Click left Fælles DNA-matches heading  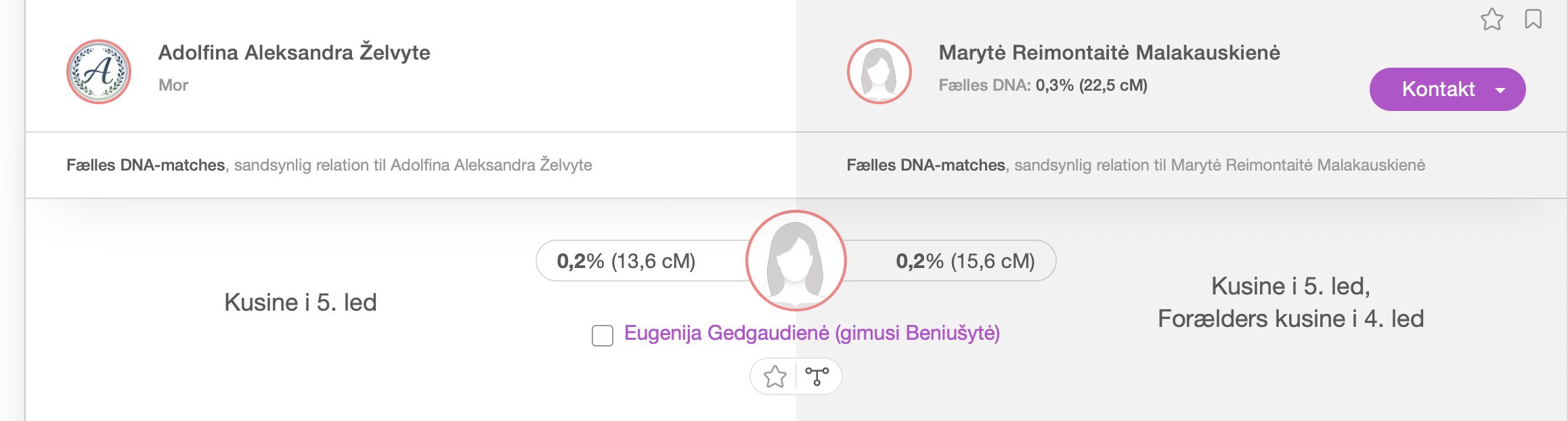point(146,165)
